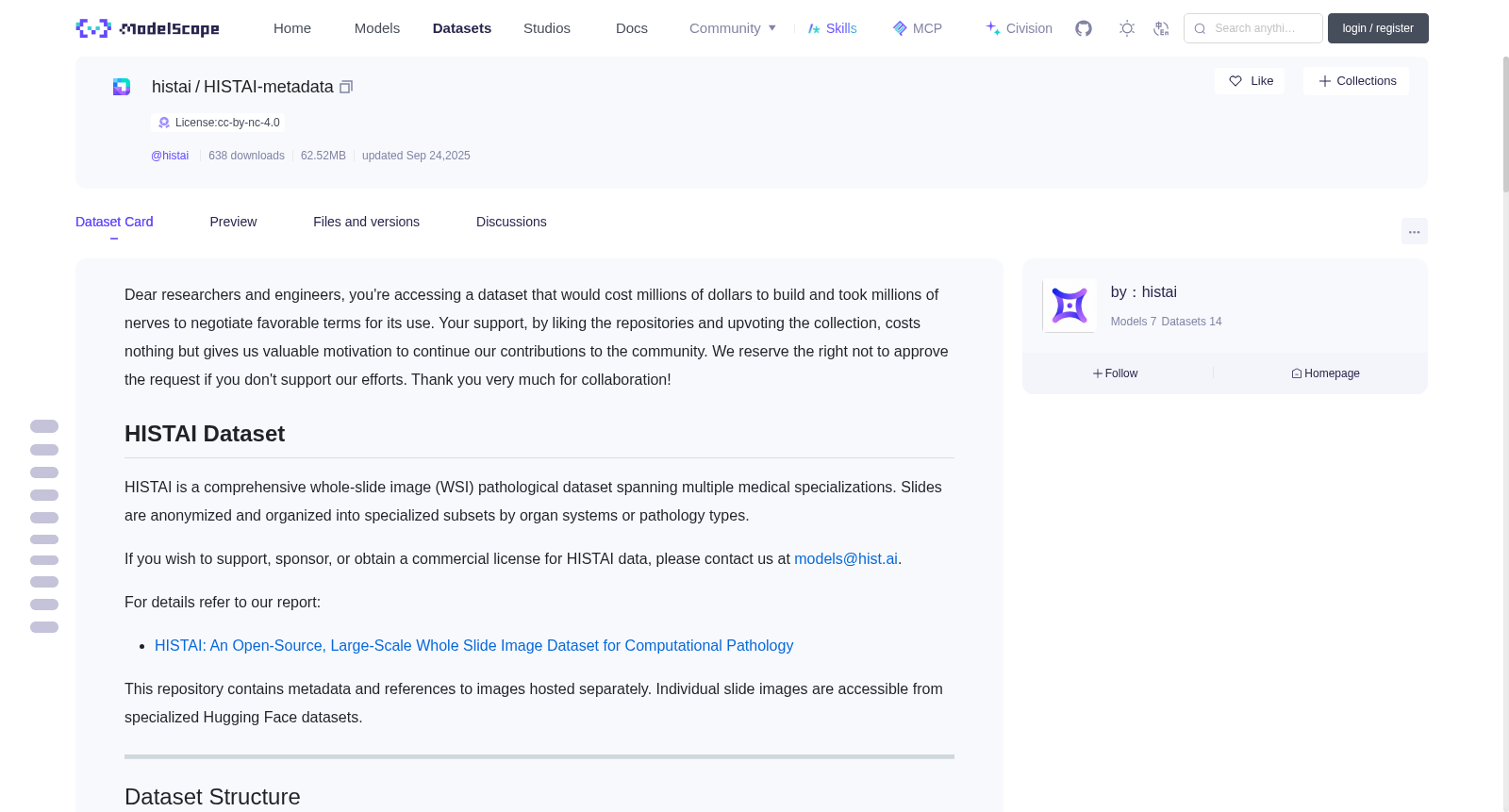Open the GitHub repository icon
This screenshot has width=1509, height=812.
pos(1084,28)
